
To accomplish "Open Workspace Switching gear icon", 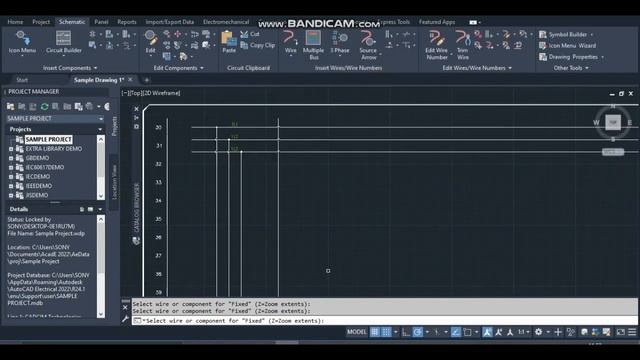I will (x=538, y=332).
